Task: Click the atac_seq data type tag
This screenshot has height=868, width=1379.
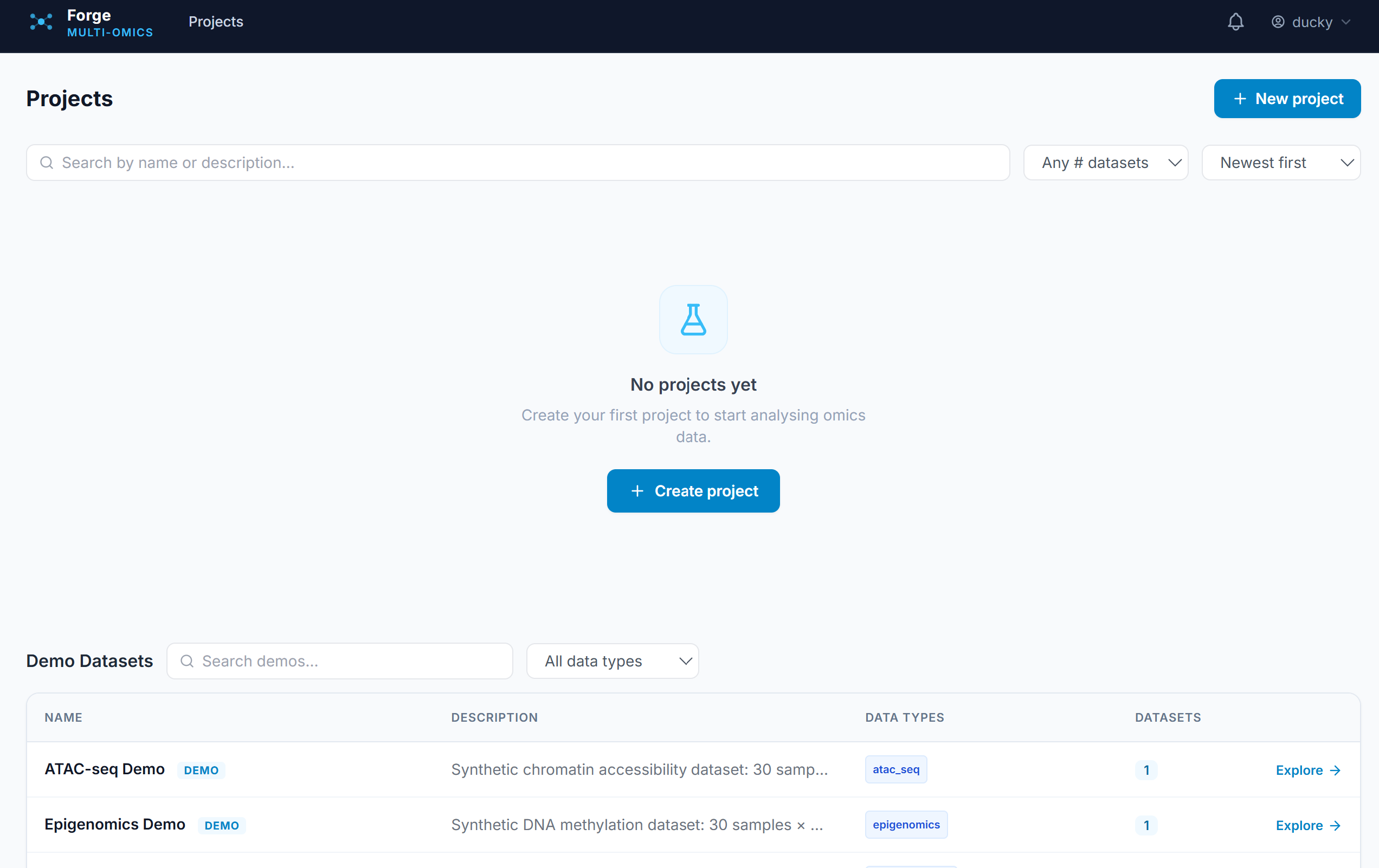Action: [895, 769]
